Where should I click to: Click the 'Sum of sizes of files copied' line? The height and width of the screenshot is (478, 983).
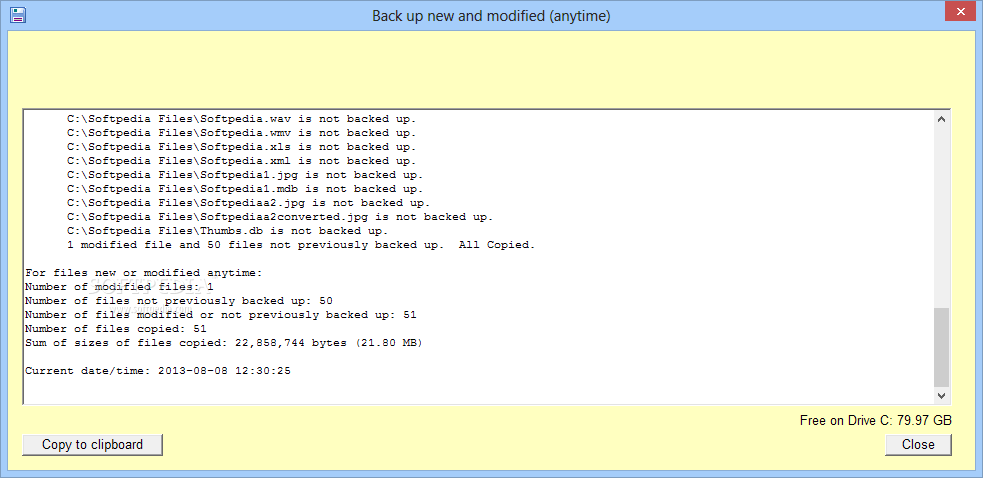[224, 343]
